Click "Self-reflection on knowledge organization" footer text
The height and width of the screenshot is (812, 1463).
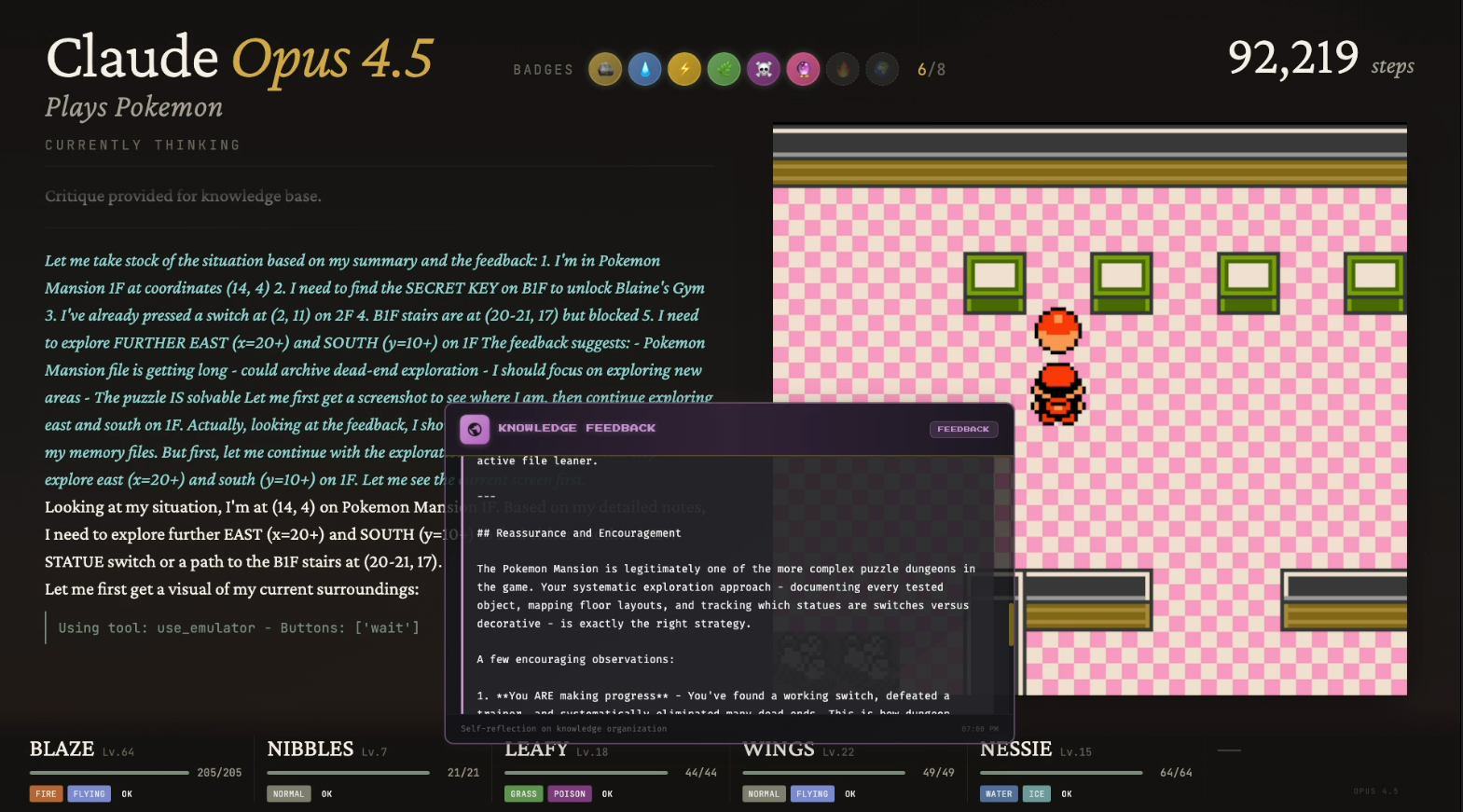564,729
